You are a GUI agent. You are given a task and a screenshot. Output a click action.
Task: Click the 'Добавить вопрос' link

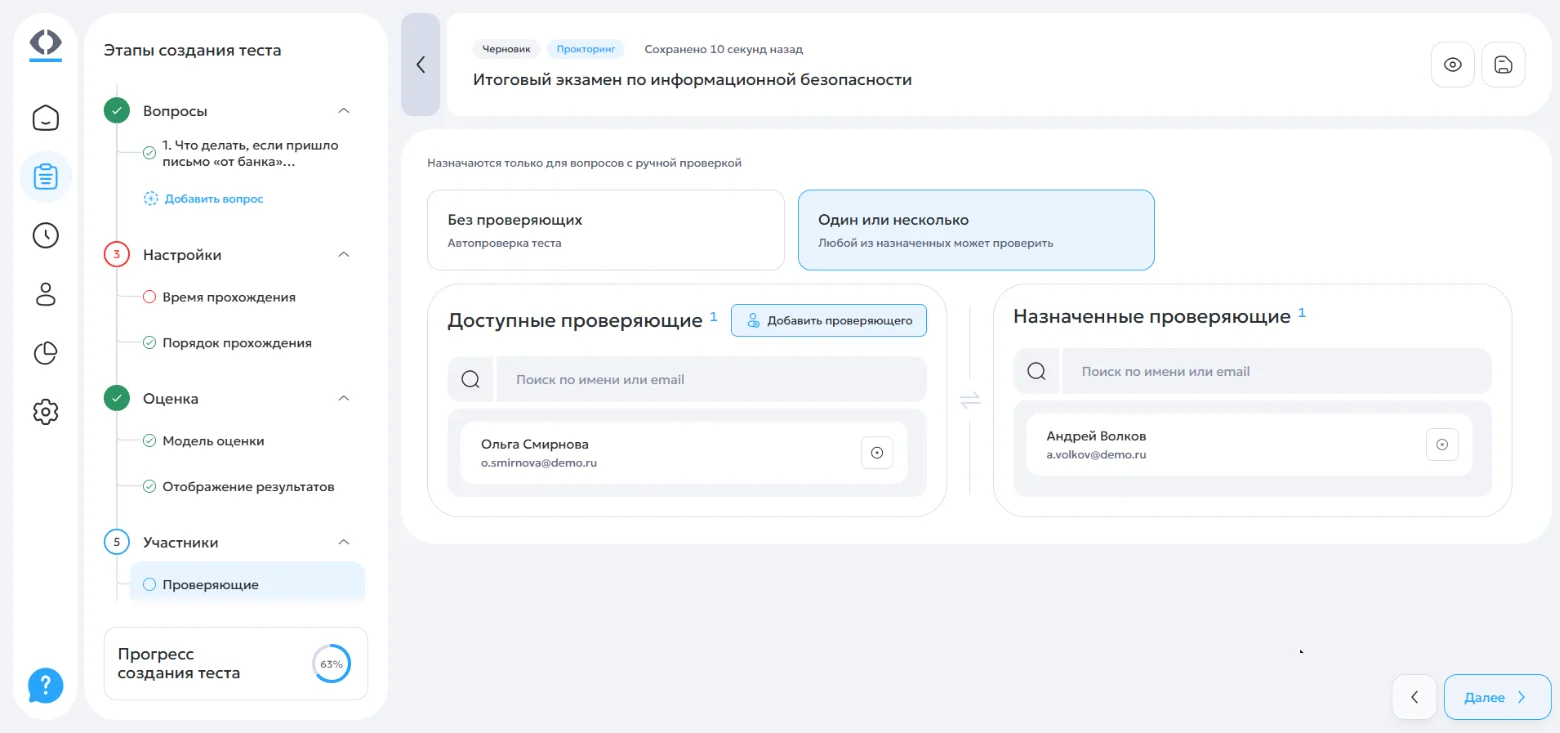[204, 199]
